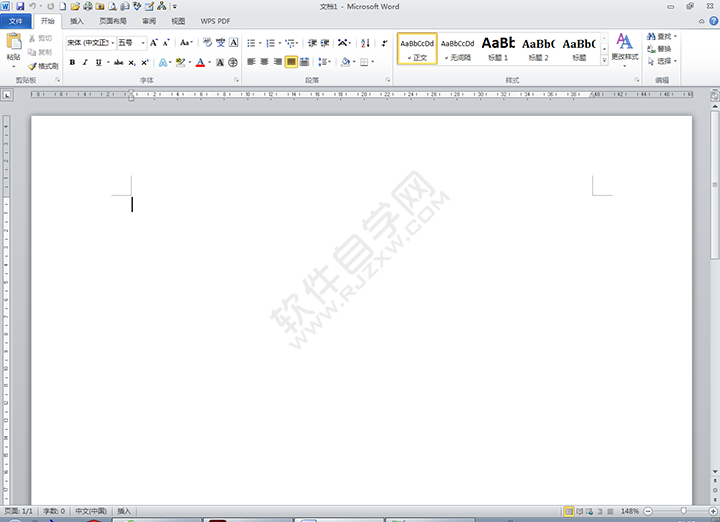Click the Save icon in quick access toolbar
This screenshot has height=522, width=720.
20,6
